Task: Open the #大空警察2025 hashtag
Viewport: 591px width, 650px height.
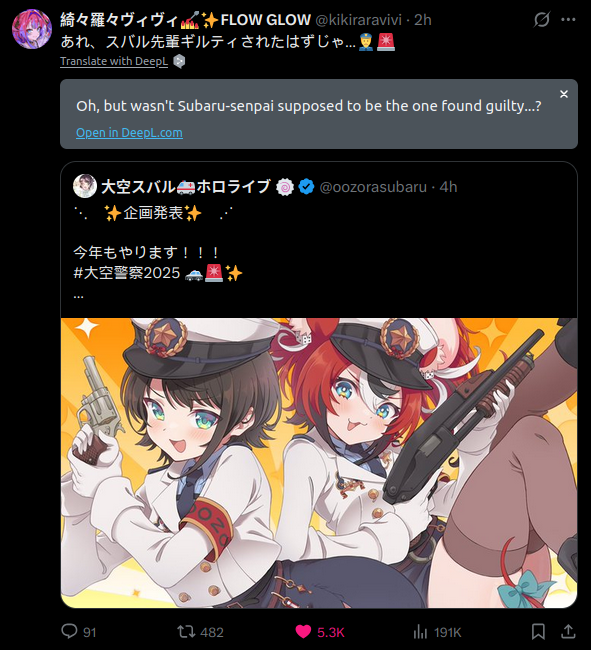Action: (x=127, y=273)
